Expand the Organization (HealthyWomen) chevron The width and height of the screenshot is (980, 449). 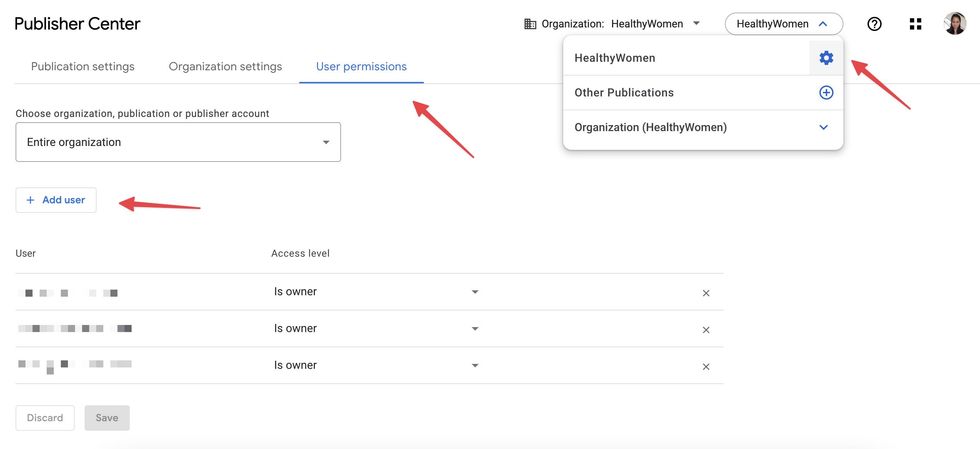[x=824, y=128]
